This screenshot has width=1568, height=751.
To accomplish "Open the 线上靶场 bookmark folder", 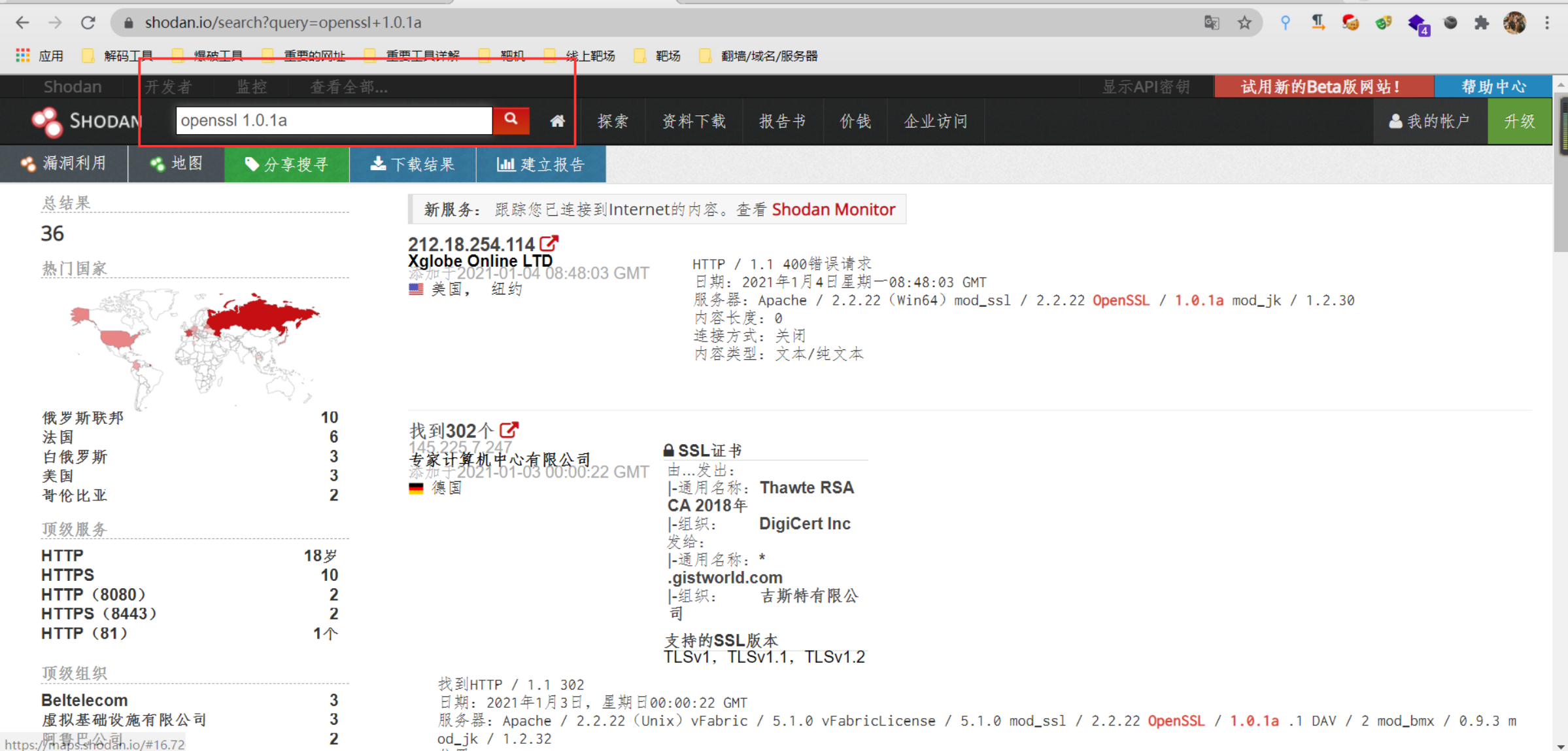I will tap(579, 56).
